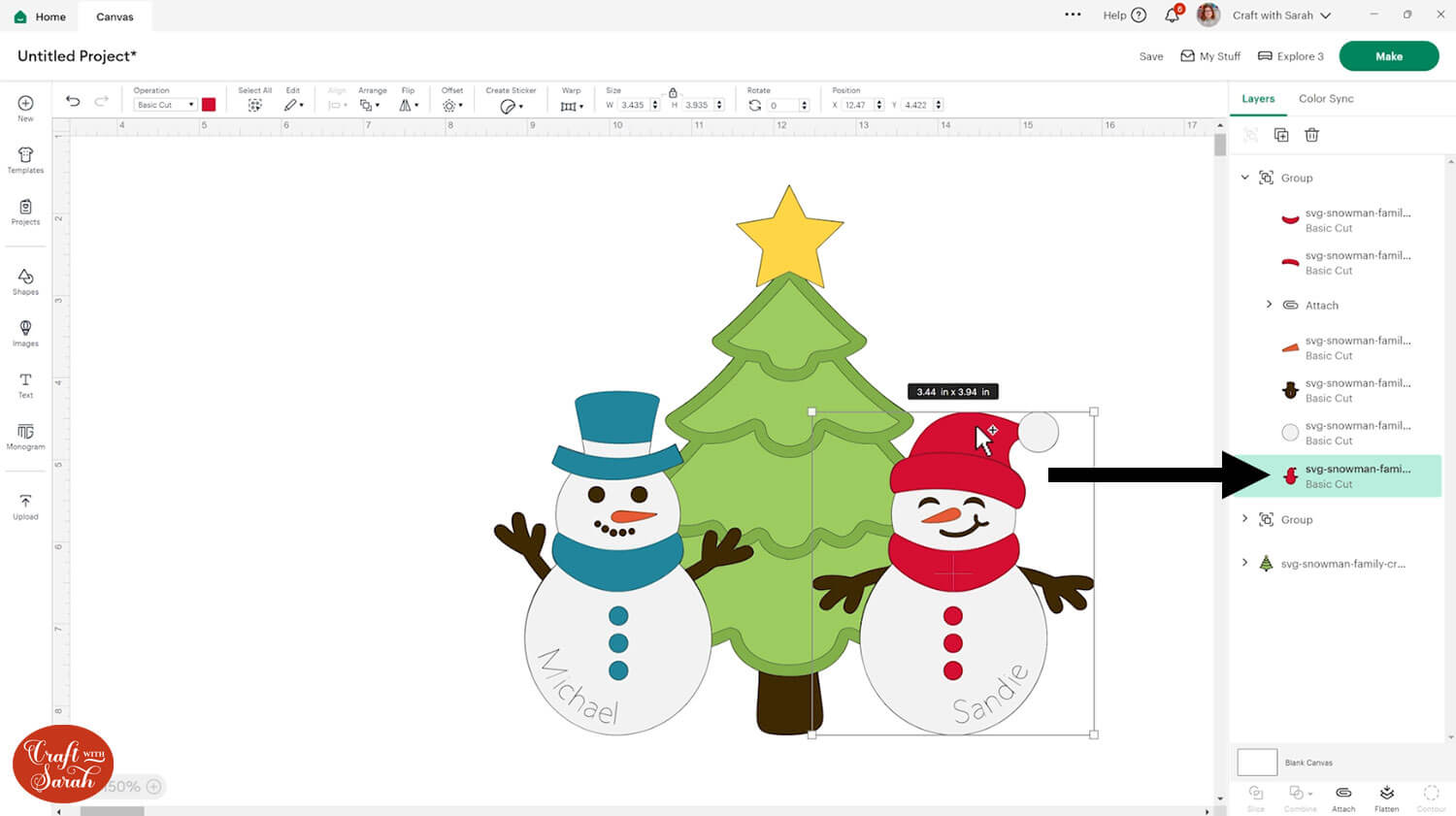The width and height of the screenshot is (1456, 816).
Task: Open the Shapes tool in sidebar
Action: tap(25, 281)
